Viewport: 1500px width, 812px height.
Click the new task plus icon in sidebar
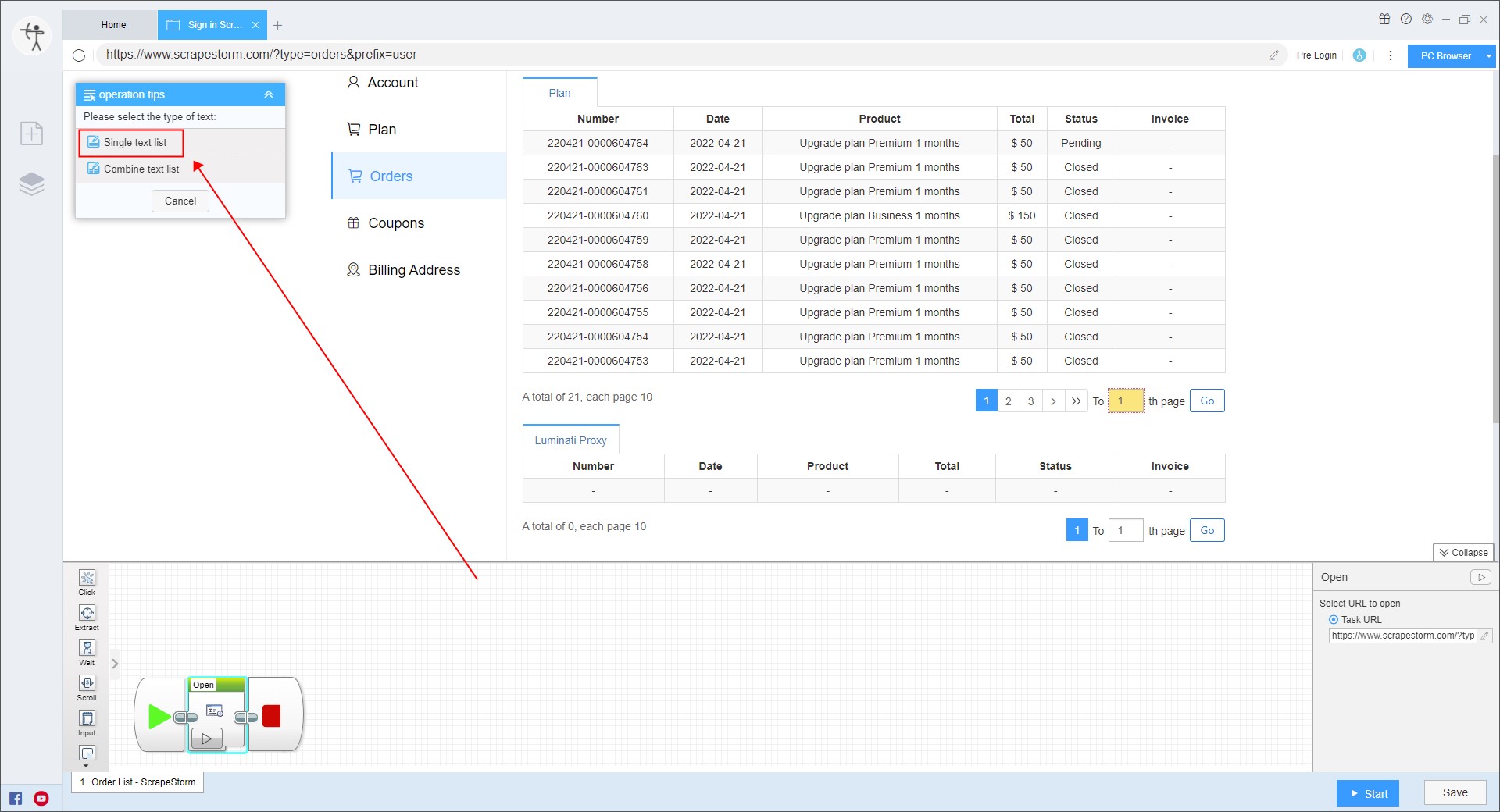pyautogui.click(x=32, y=134)
